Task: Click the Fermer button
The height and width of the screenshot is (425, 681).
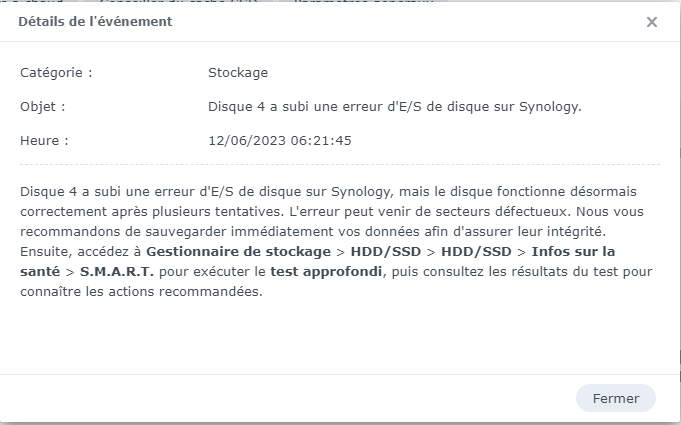Action: (615, 398)
